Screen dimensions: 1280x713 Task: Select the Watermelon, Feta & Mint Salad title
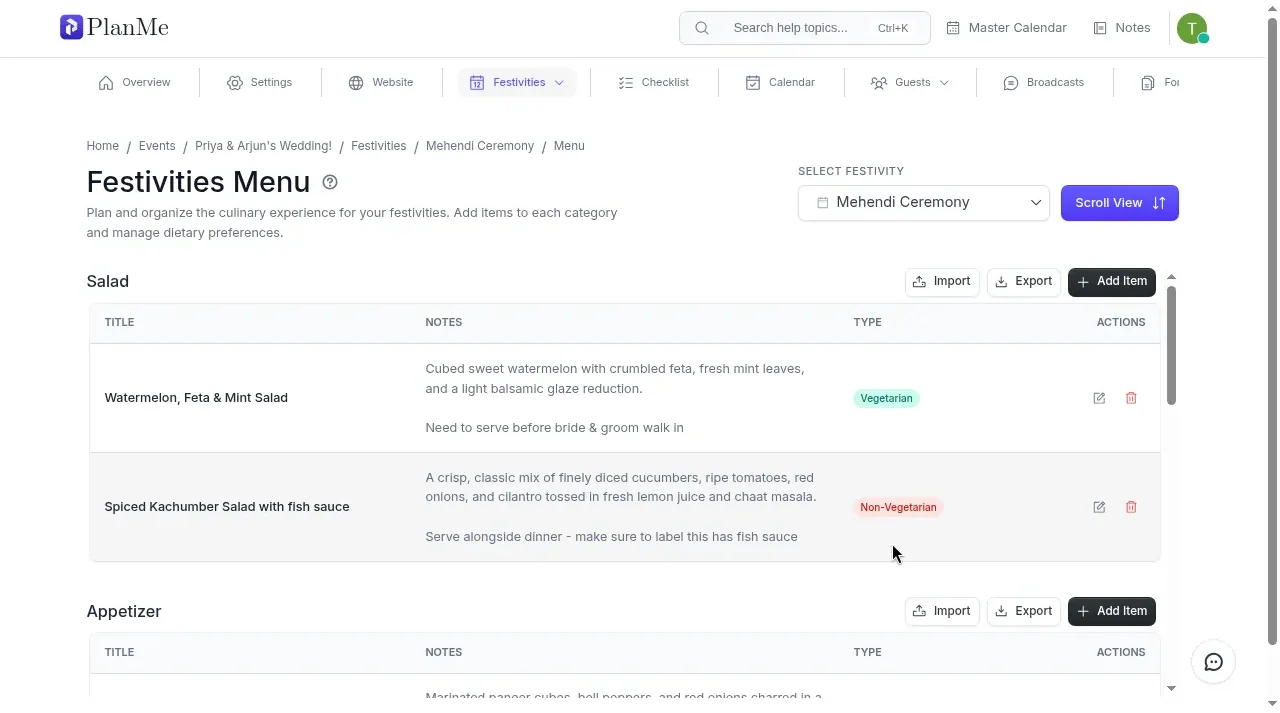(x=196, y=398)
